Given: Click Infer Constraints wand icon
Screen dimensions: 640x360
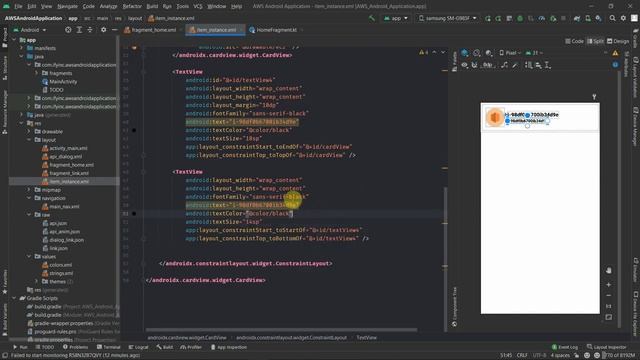Looking at the screenshot, I should point(515,65).
